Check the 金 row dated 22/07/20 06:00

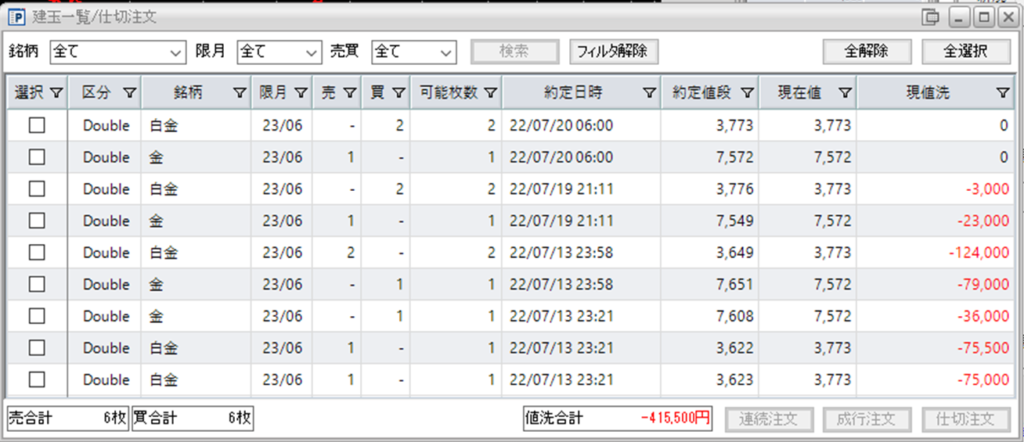[37, 157]
